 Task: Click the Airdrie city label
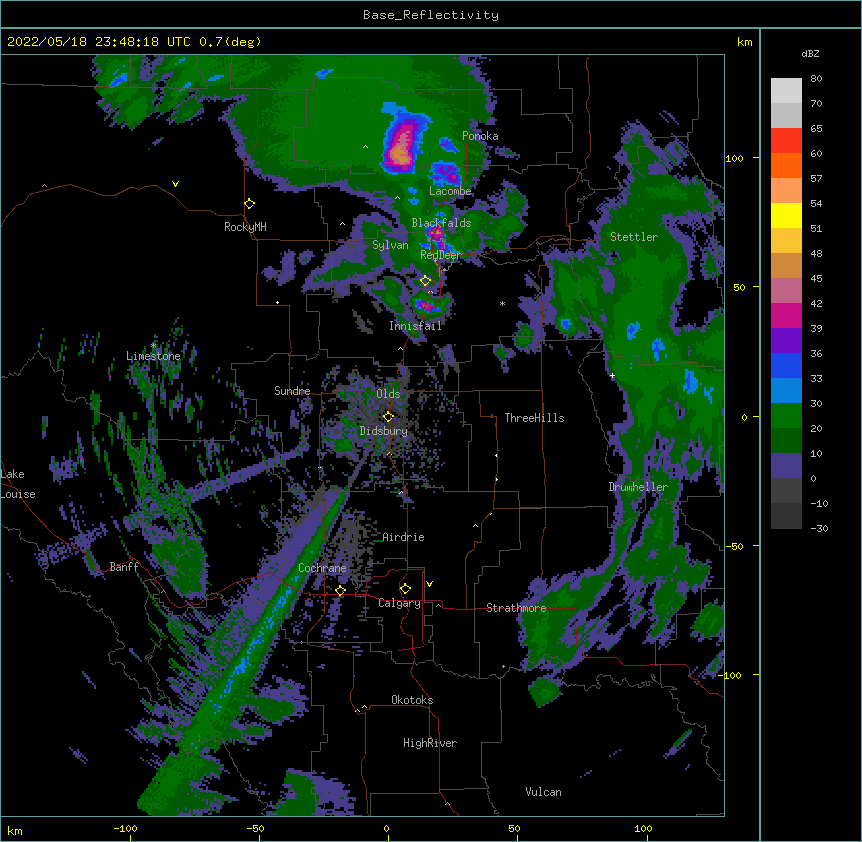(404, 537)
